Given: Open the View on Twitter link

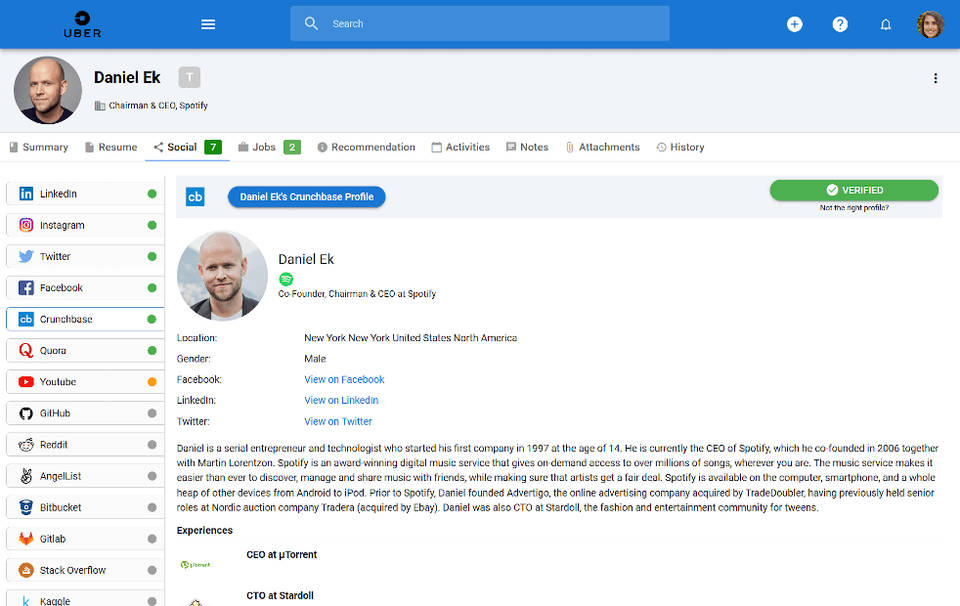Looking at the screenshot, I should click(338, 421).
